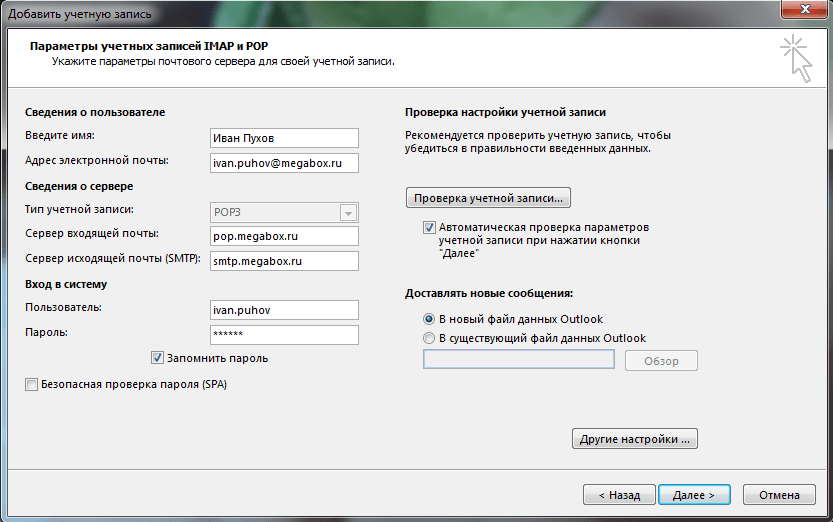Click the existing data file path field
Viewport: 833px width, 522px height.
pyautogui.click(x=518, y=360)
